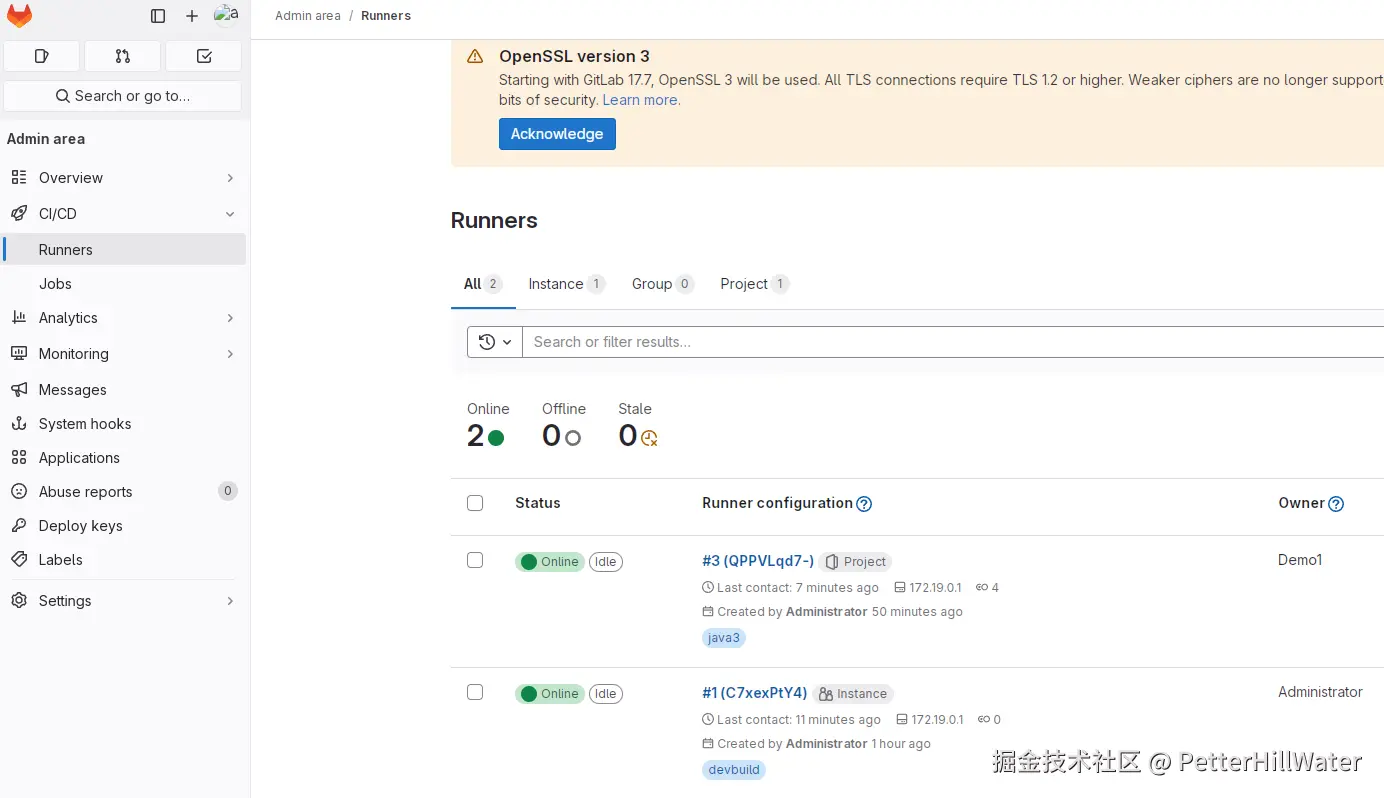Open Jobs in the sidebar
The height and width of the screenshot is (798, 1384).
click(x=125, y=284)
